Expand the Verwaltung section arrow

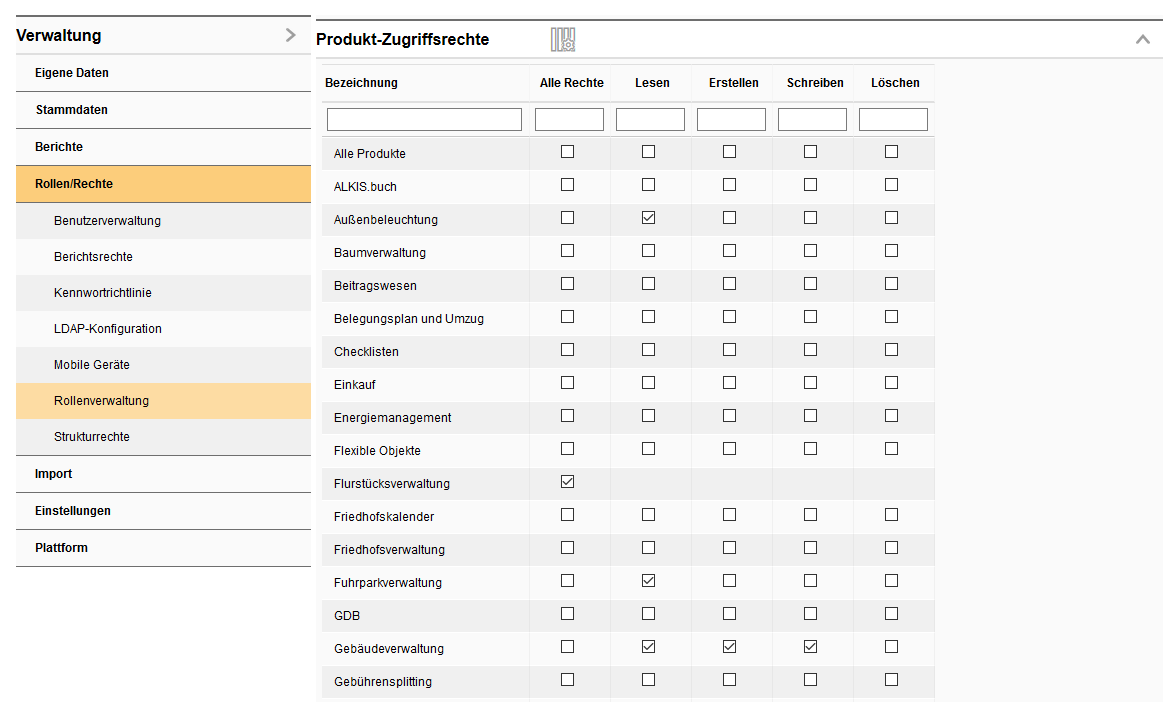tap(290, 34)
